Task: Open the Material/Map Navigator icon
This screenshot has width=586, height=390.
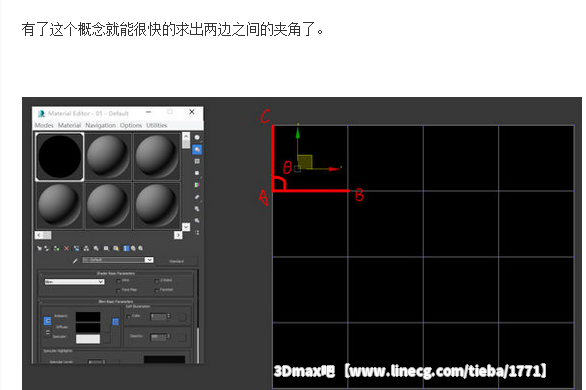Action: 197,232
